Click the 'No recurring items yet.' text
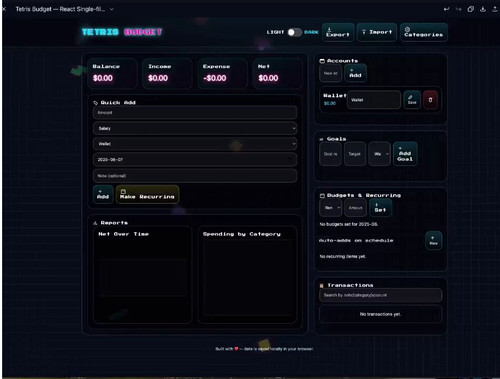This screenshot has height=379, width=500. [x=343, y=256]
